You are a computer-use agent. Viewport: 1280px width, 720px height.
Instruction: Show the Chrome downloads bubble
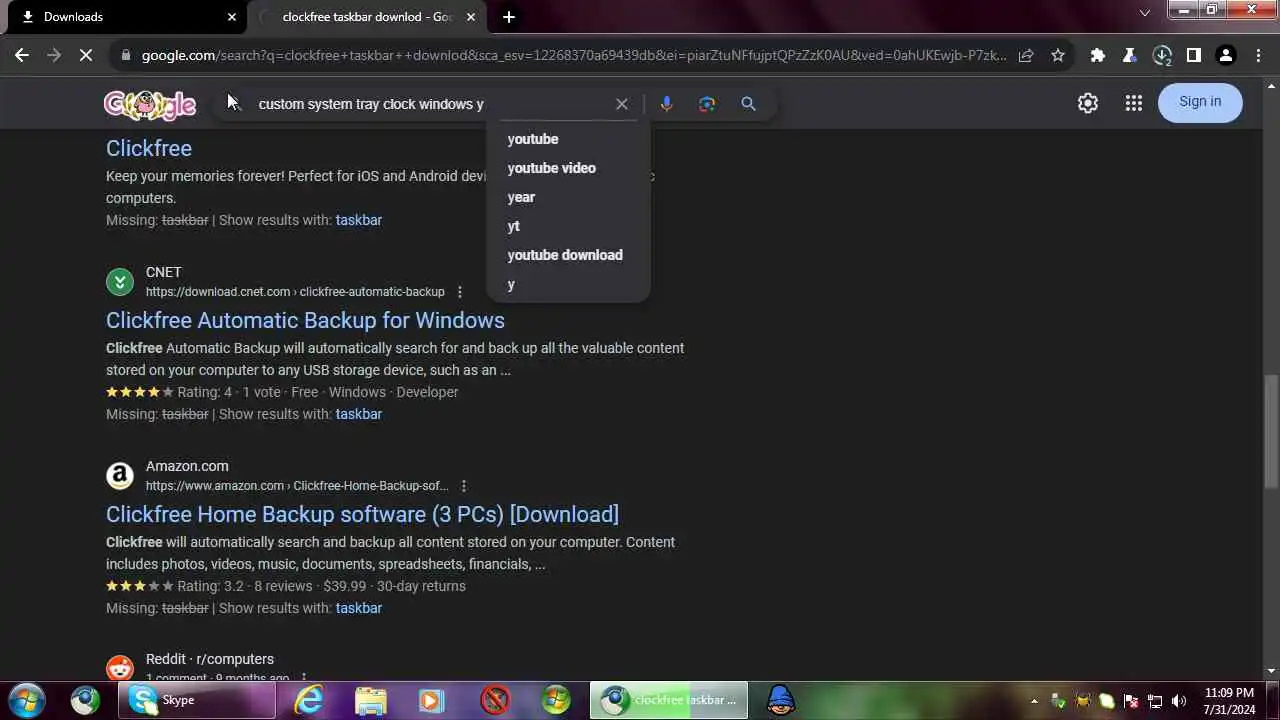(1162, 56)
